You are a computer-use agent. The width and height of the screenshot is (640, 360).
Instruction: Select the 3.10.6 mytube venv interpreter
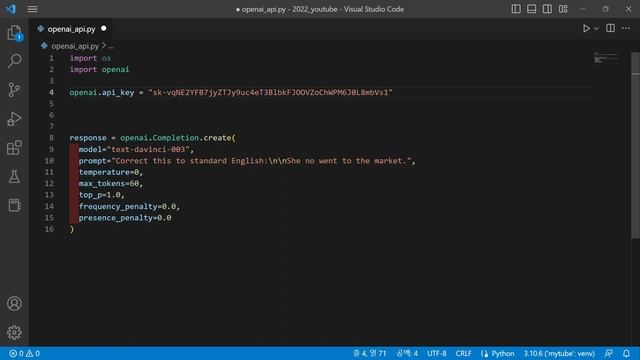click(x=559, y=353)
